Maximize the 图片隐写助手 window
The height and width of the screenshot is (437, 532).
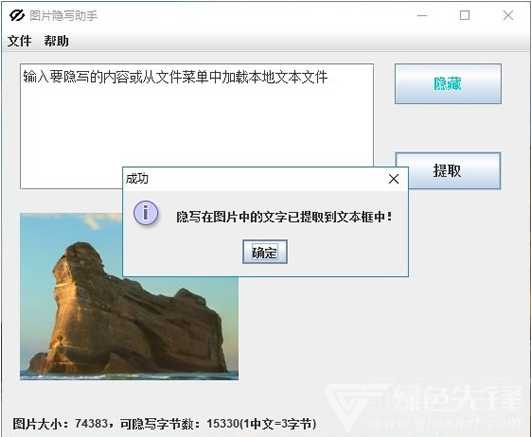tap(464, 15)
